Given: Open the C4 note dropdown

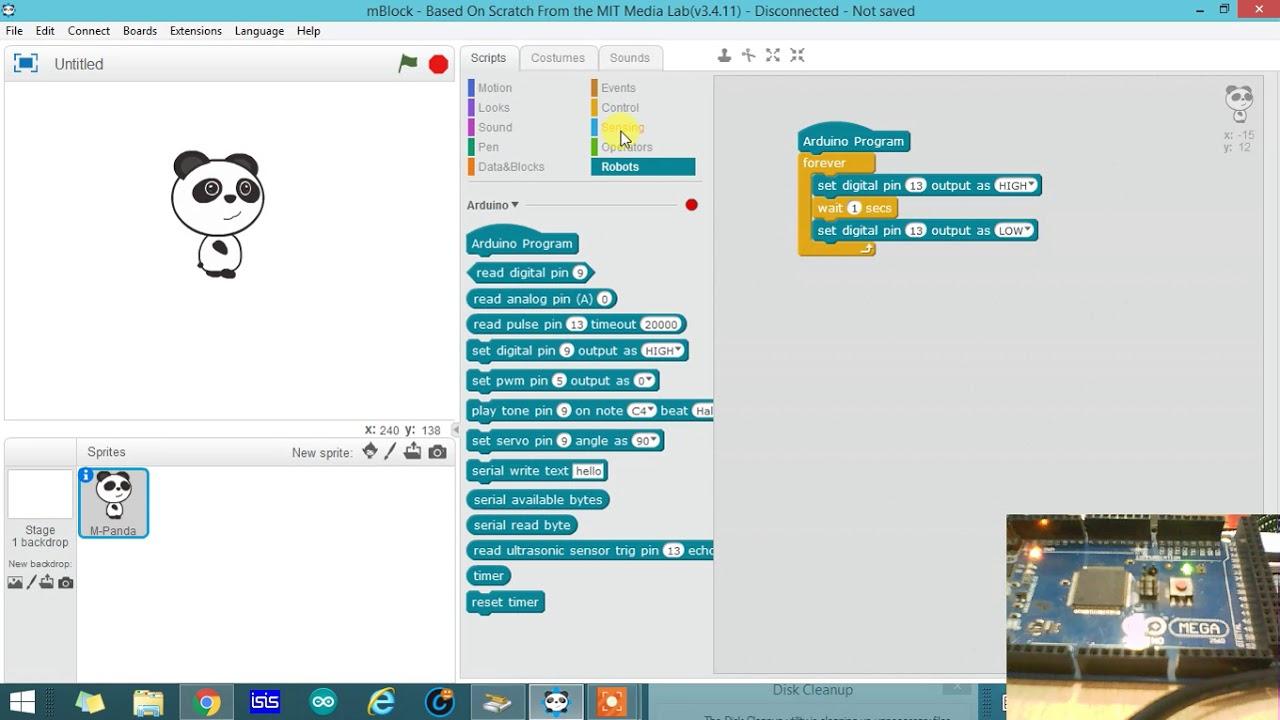Looking at the screenshot, I should (x=641, y=411).
